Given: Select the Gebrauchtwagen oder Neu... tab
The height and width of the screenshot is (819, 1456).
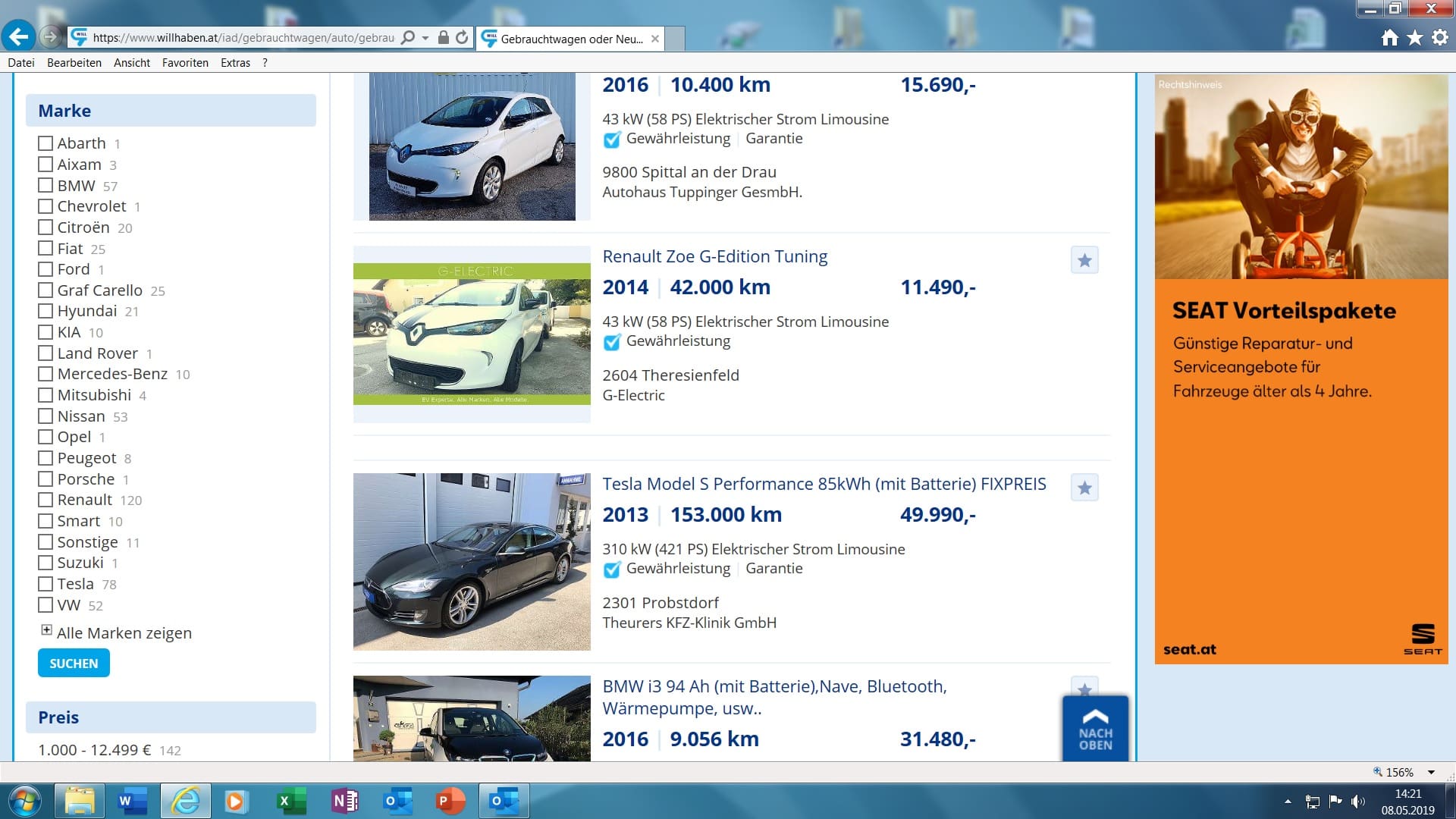Looking at the screenshot, I should pos(571,39).
